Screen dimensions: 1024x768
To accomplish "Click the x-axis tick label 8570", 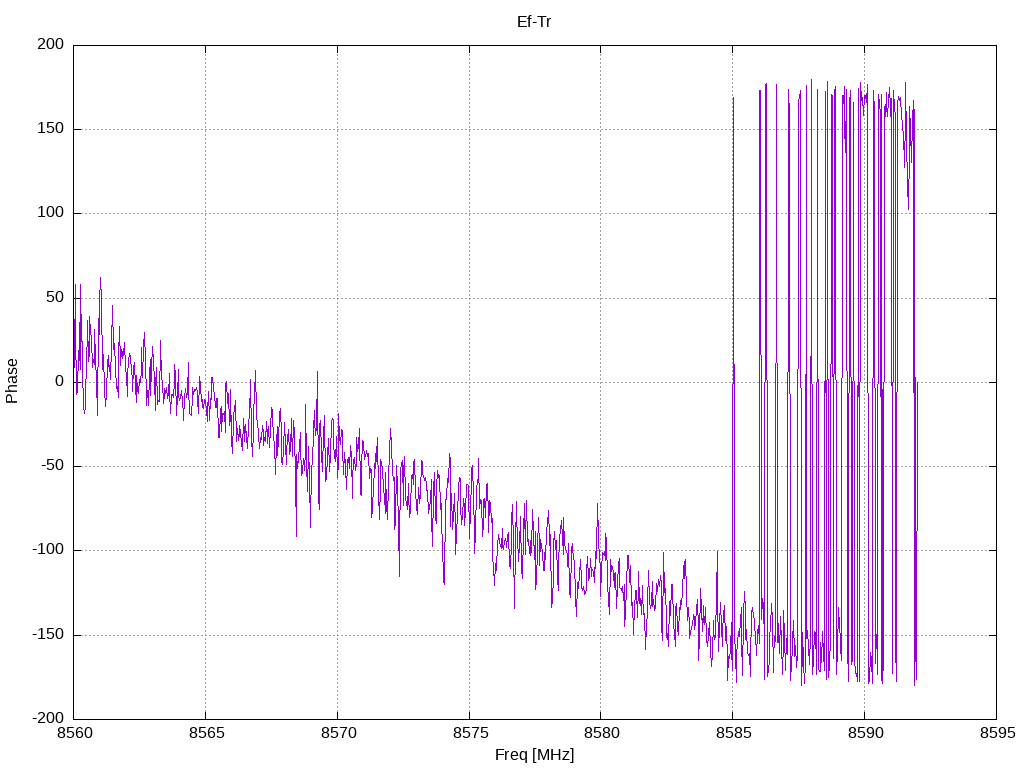I will (x=338, y=733).
